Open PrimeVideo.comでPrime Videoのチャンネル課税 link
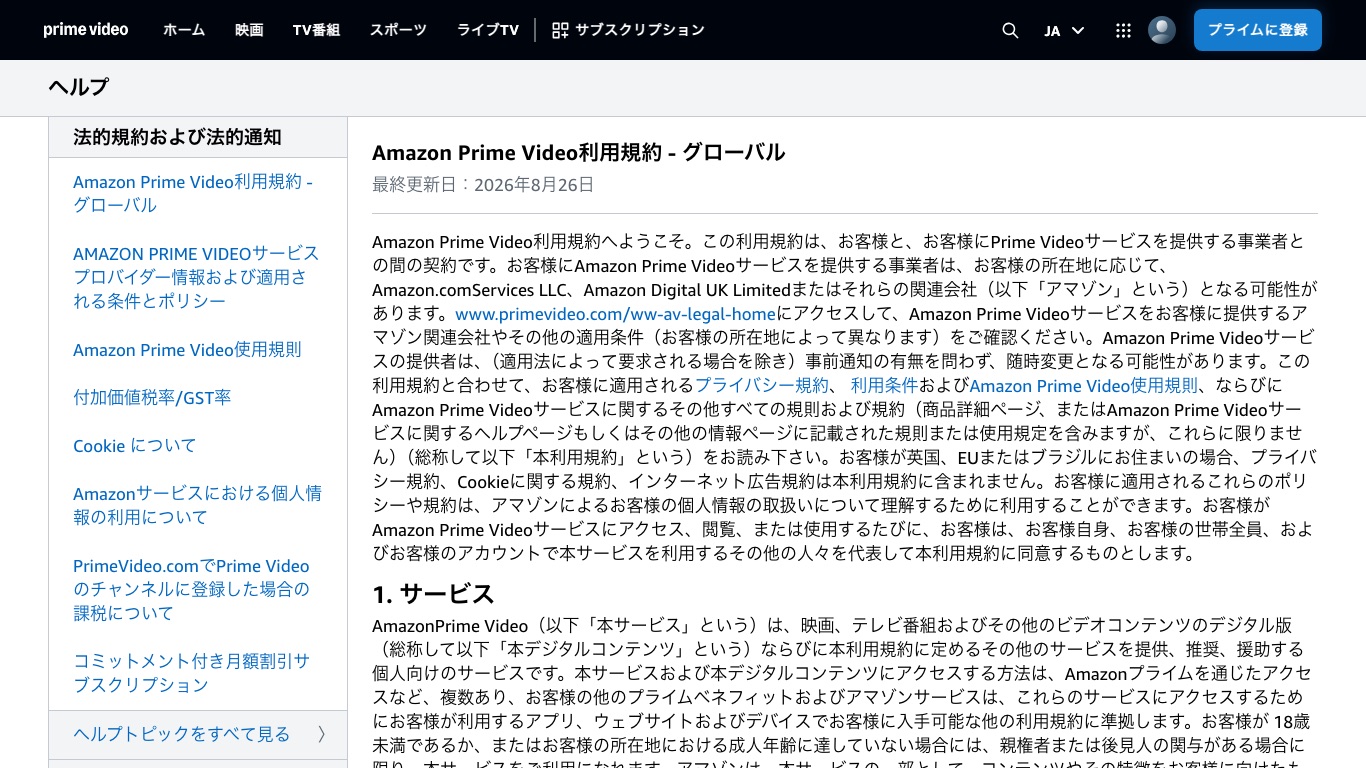 coord(192,590)
